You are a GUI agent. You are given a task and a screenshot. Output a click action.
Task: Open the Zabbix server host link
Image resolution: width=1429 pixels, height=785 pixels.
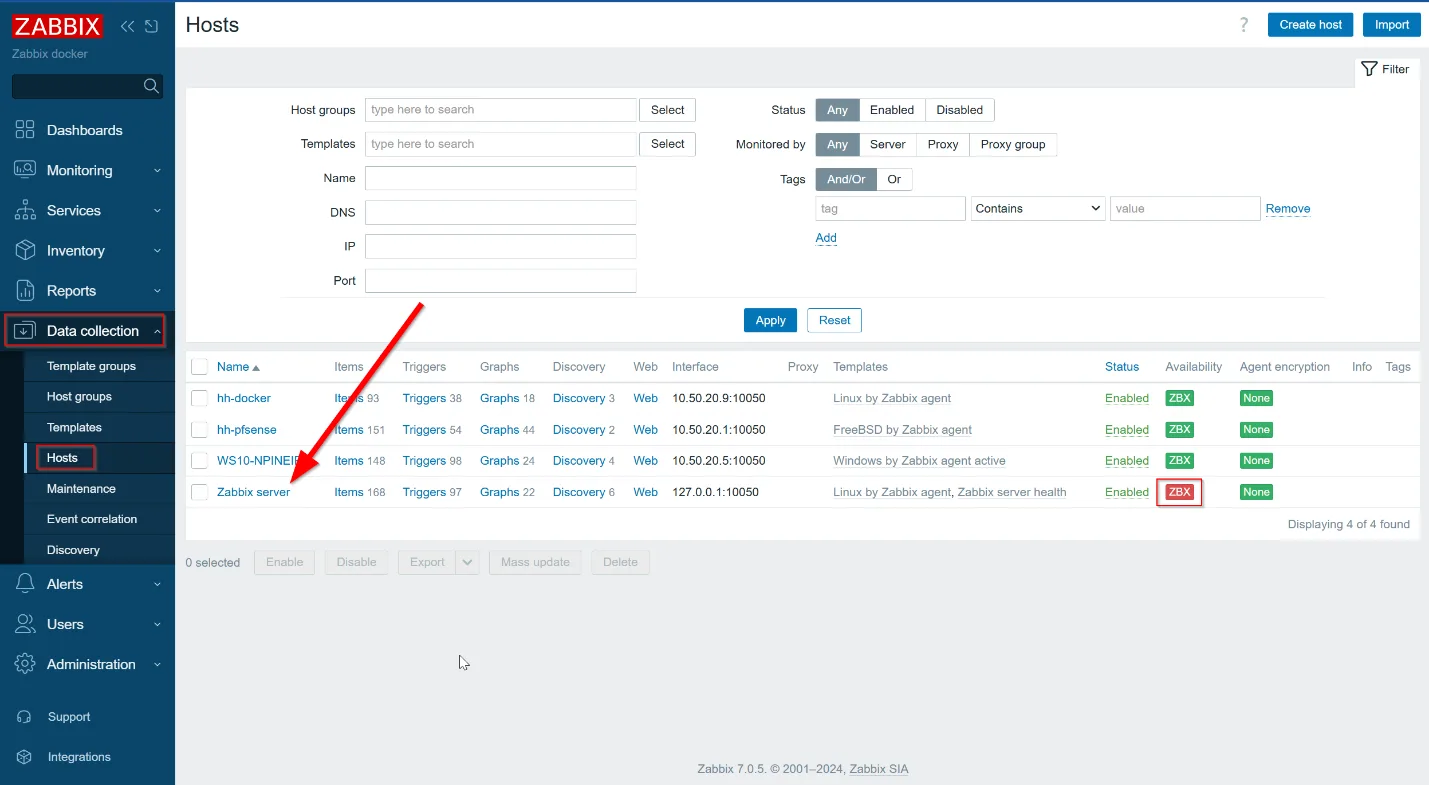click(x=253, y=492)
